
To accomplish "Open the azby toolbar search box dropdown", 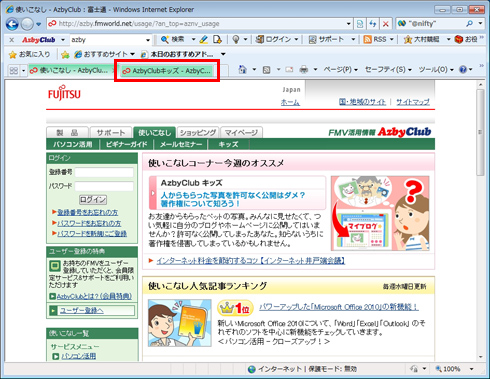I will [148, 40].
